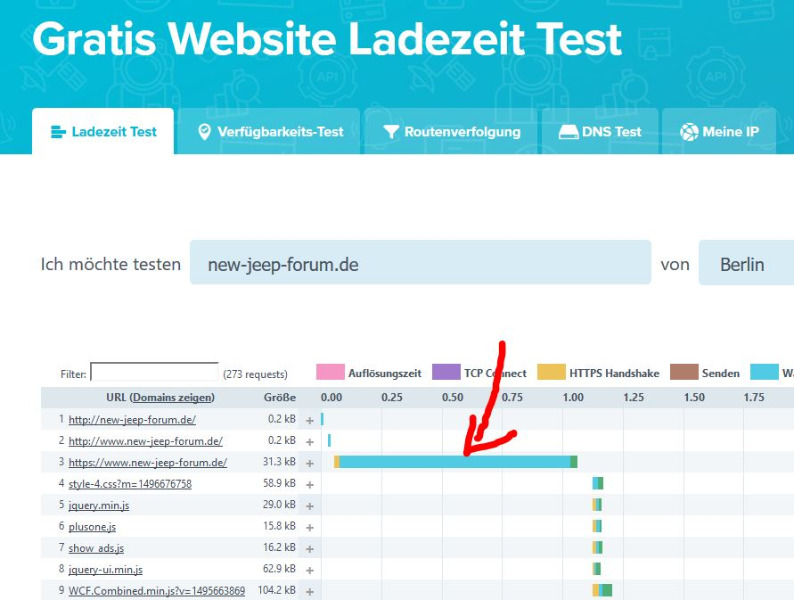Switch to the Verfügbarkeits-Test tab
The image size is (794, 600).
point(269,131)
